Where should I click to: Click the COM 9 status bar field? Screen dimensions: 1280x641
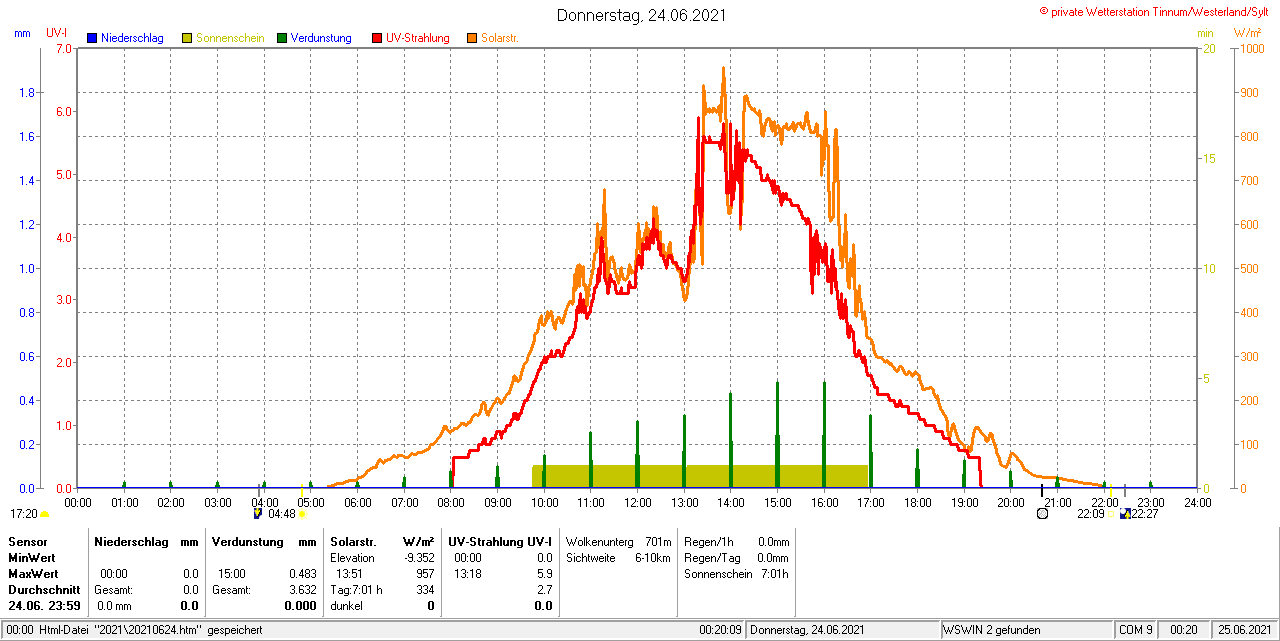[1136, 630]
